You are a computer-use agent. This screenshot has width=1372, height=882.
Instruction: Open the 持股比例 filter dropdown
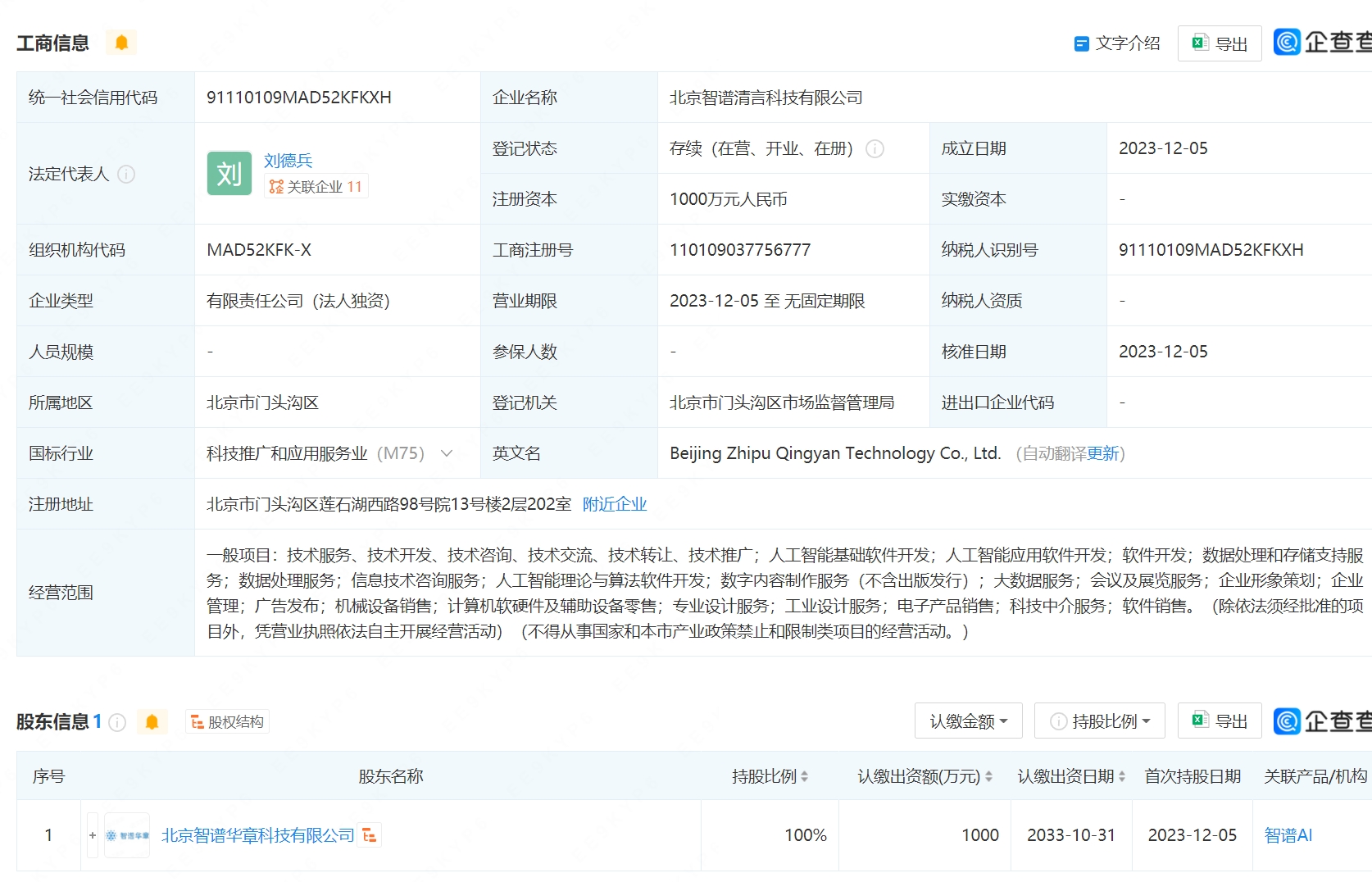tap(1102, 721)
